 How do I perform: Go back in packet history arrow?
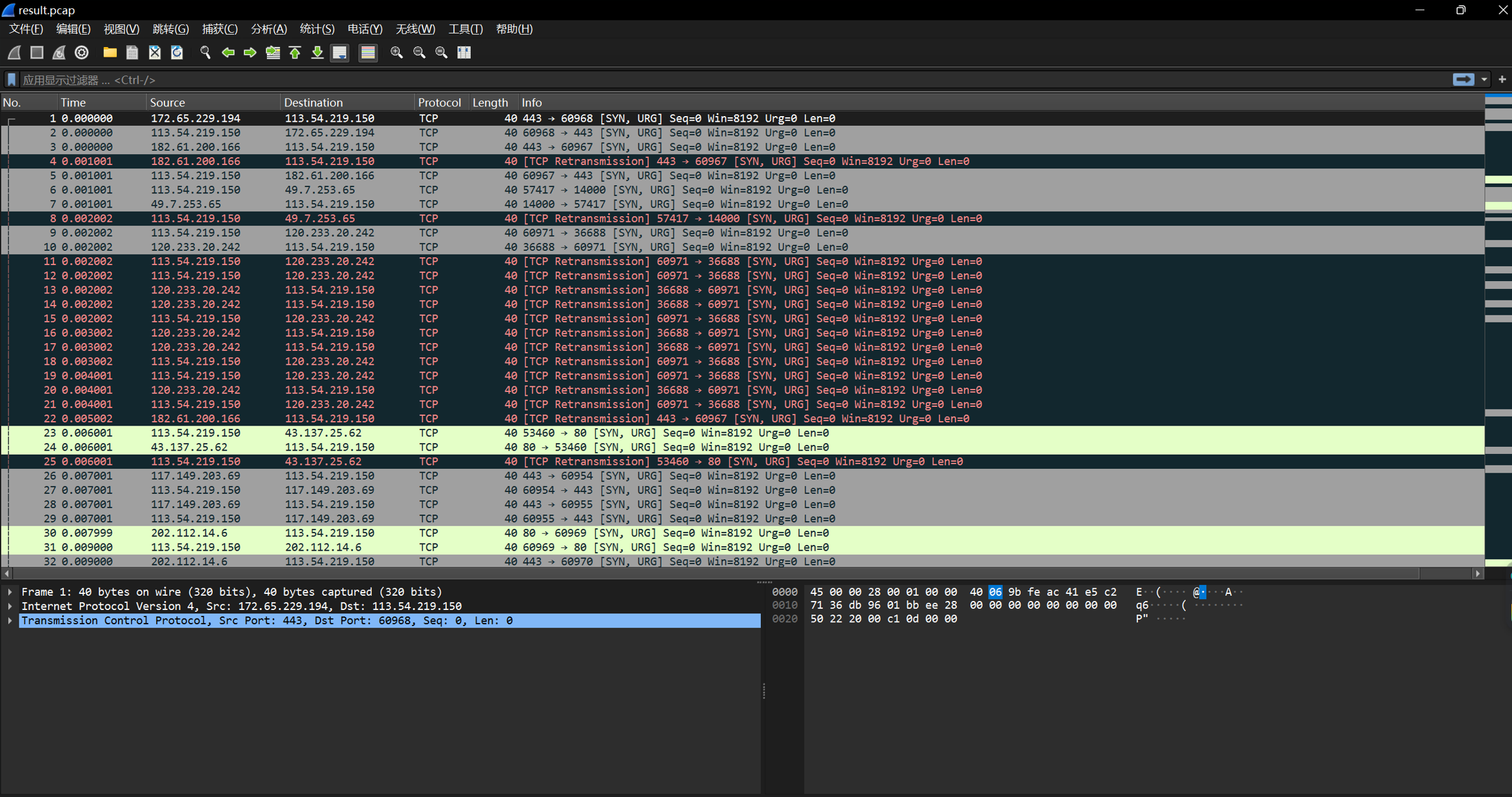point(228,53)
